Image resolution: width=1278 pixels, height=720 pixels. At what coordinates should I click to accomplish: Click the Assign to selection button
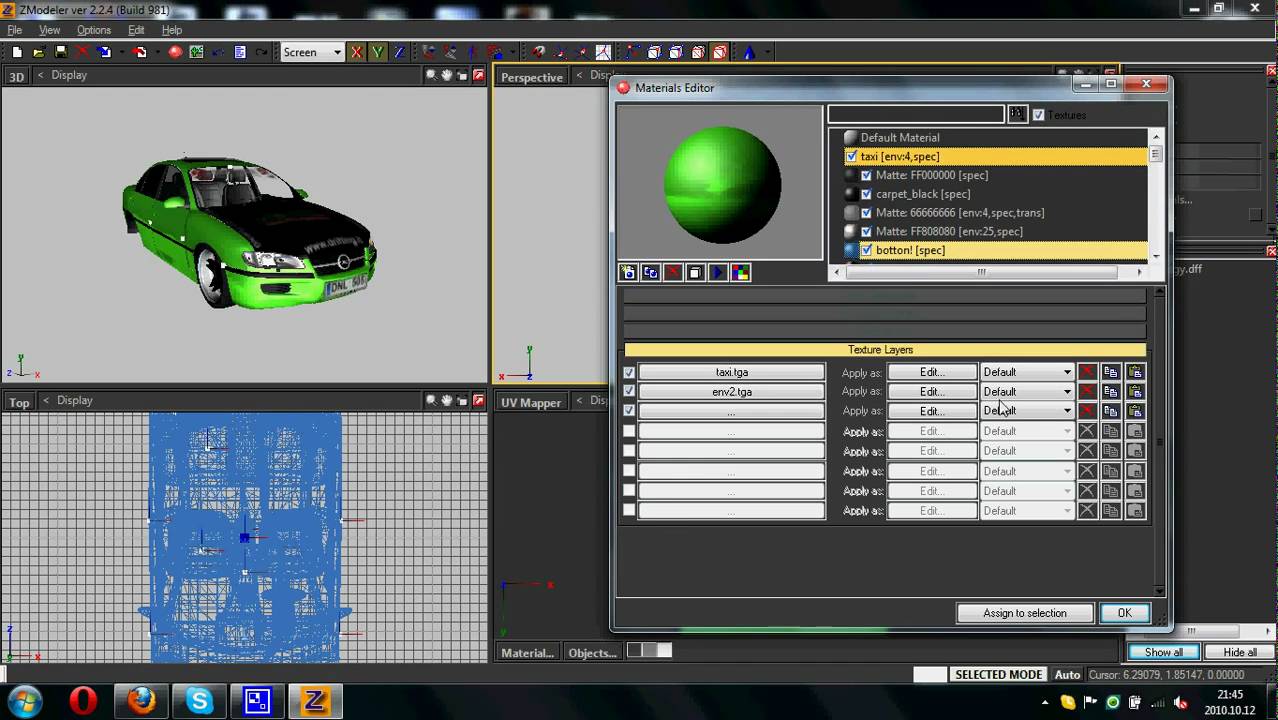click(1024, 613)
